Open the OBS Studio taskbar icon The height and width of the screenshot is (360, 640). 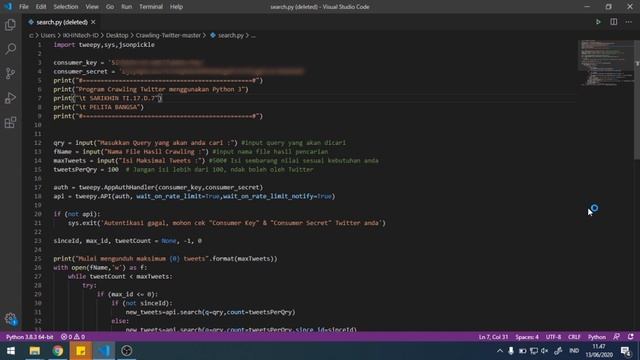coord(127,351)
